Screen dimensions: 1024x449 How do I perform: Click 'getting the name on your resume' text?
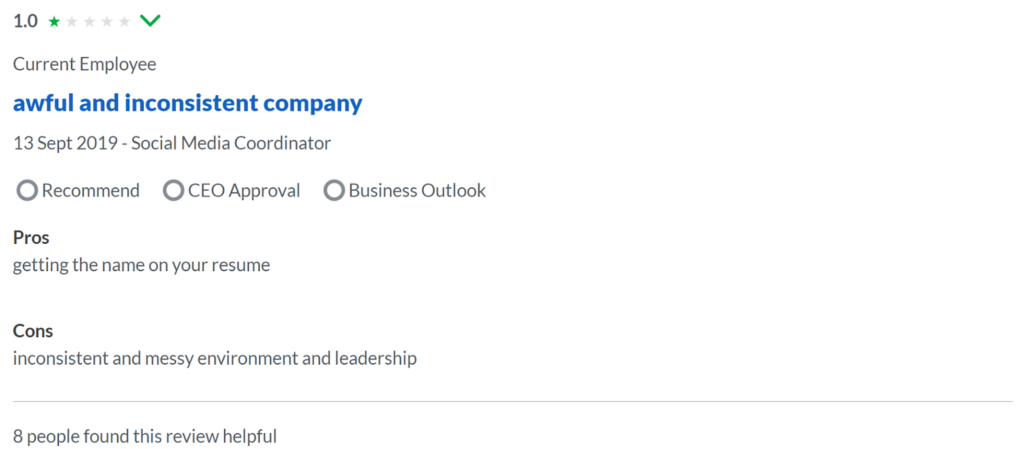(x=141, y=266)
